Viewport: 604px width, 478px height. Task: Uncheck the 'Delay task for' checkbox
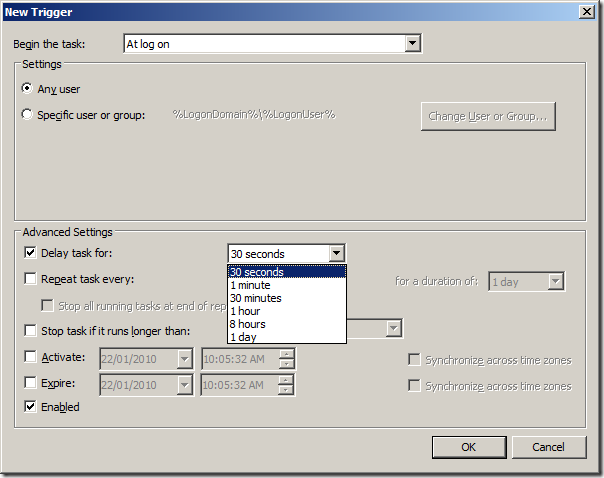(x=29, y=253)
